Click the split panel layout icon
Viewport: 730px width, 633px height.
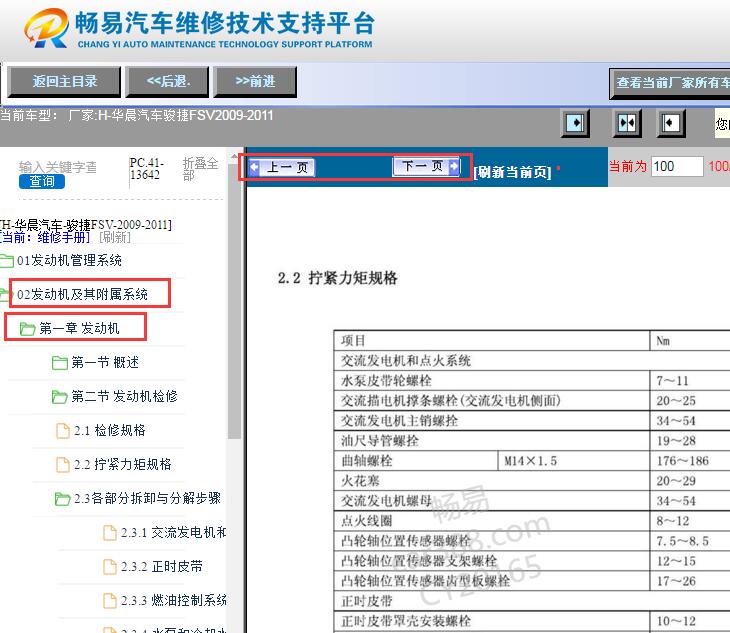(627, 123)
